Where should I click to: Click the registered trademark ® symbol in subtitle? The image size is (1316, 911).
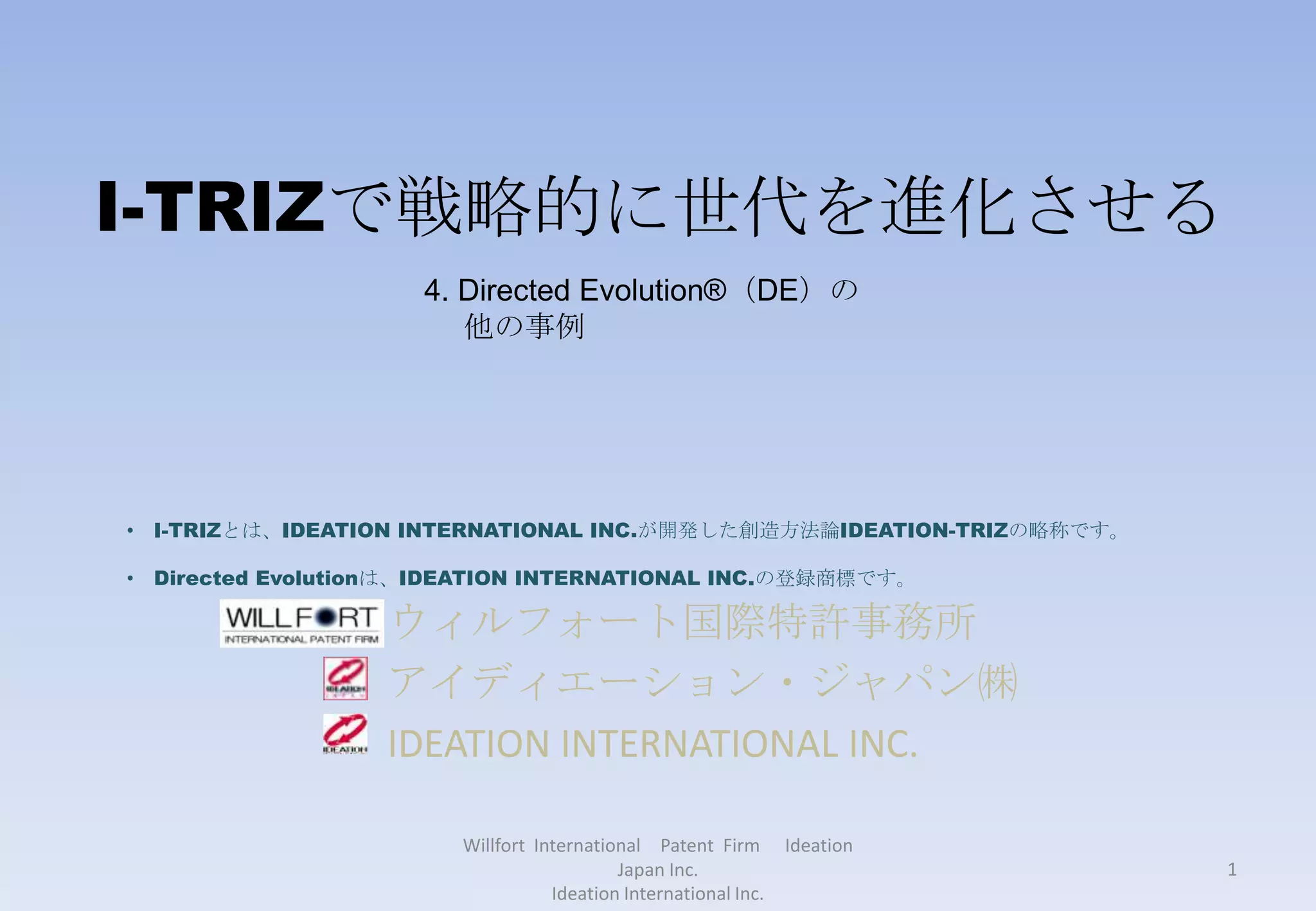click(715, 290)
